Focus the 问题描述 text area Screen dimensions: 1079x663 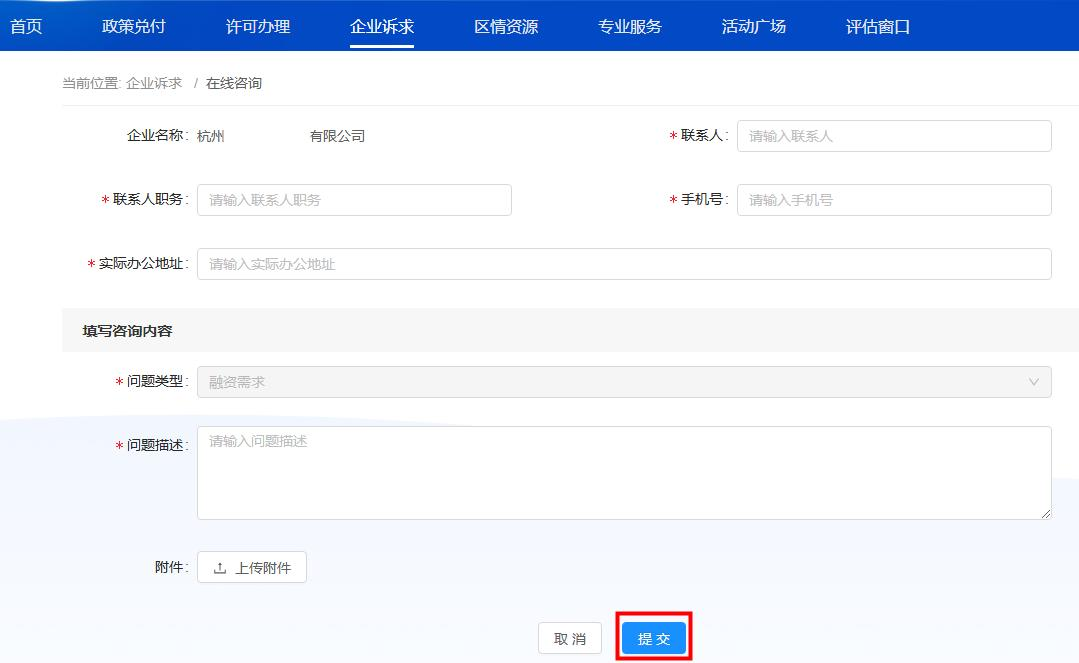624,473
